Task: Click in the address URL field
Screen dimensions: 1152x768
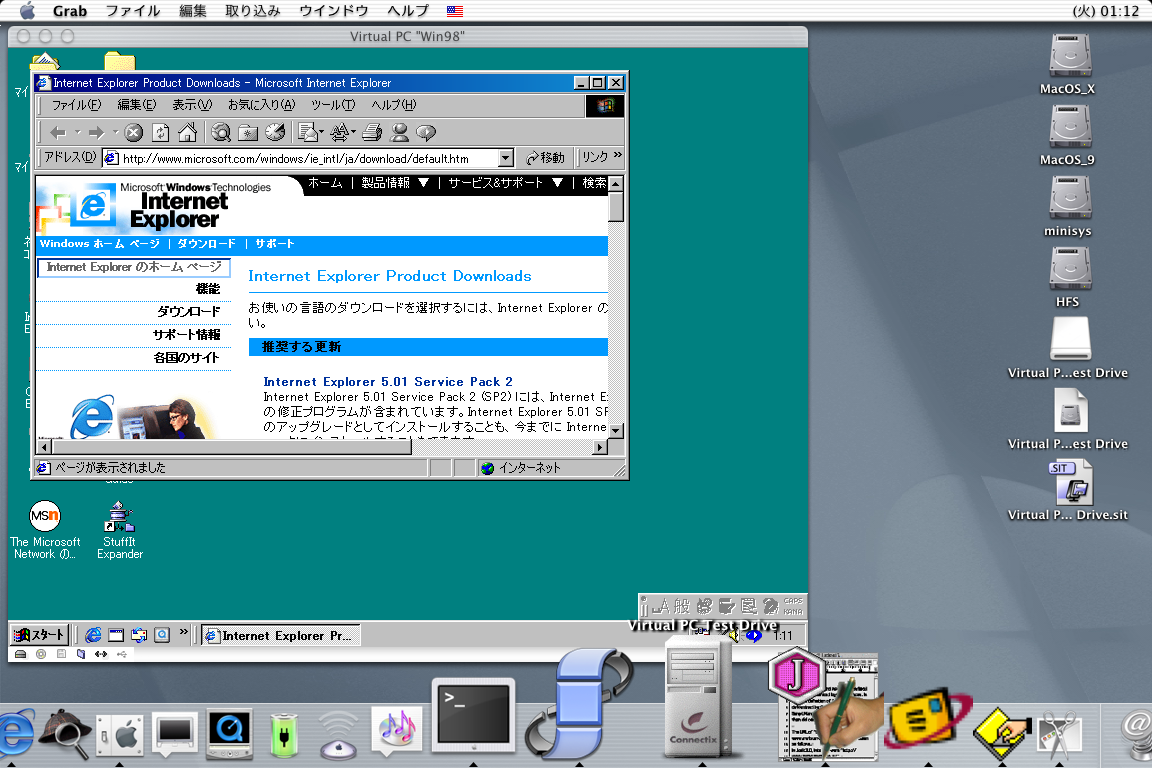Action: 300,158
